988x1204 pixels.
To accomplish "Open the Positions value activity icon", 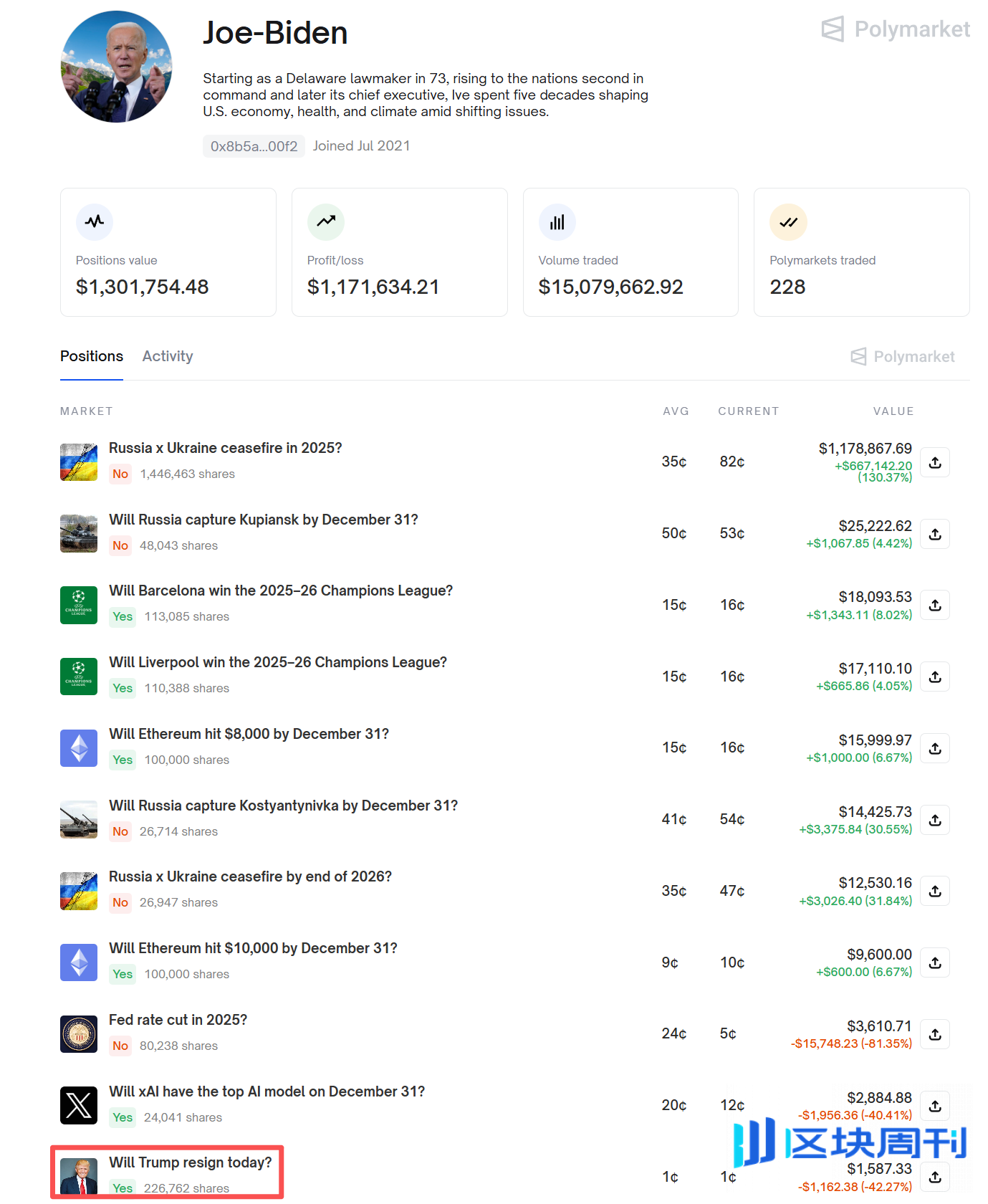I will pos(95,222).
